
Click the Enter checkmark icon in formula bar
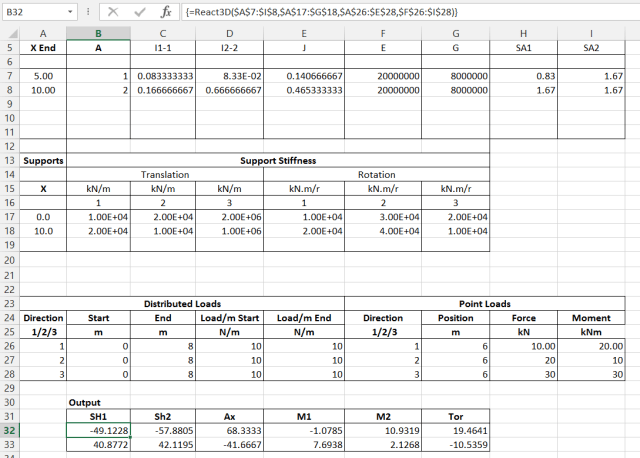click(135, 10)
